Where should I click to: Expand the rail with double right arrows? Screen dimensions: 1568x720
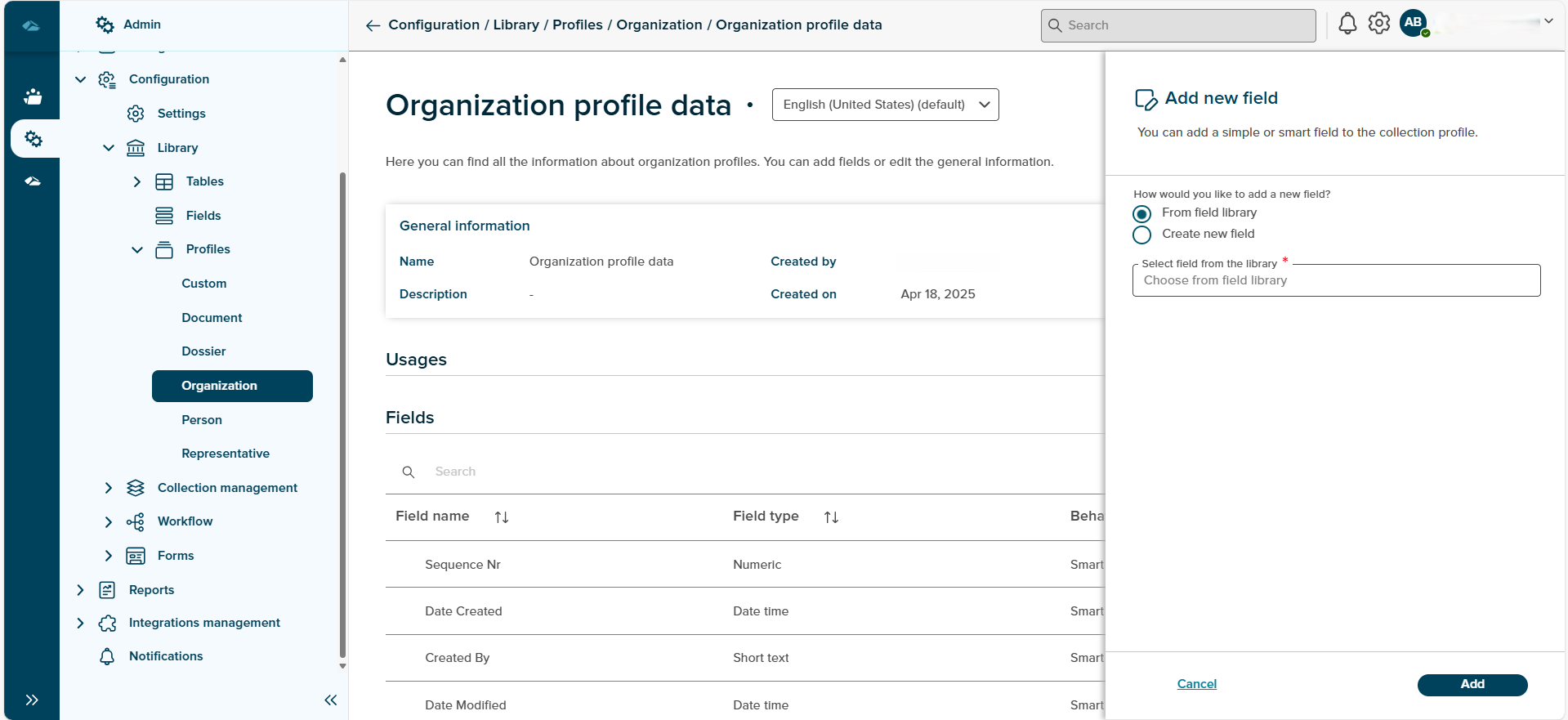(x=32, y=700)
